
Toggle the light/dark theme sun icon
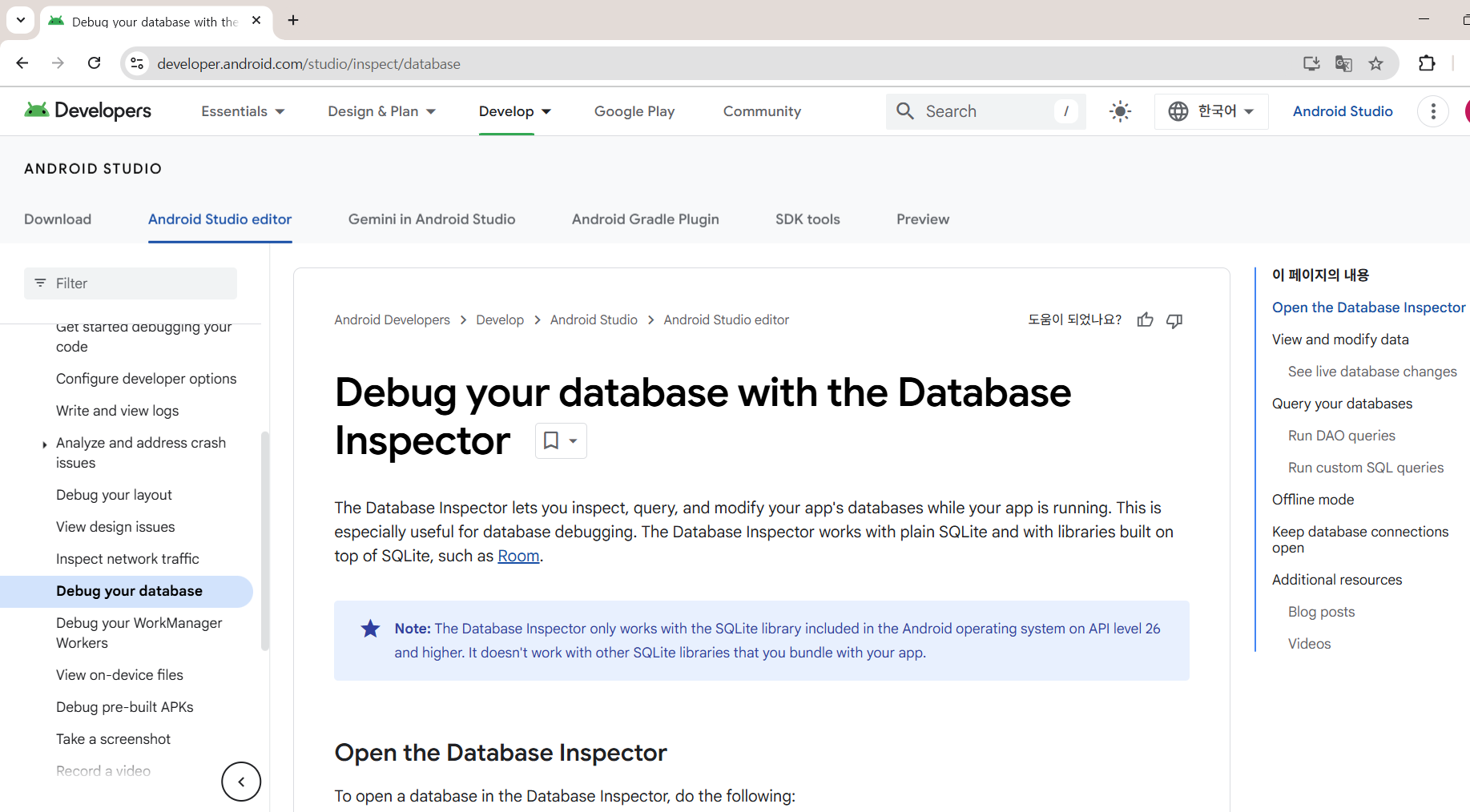pos(1120,111)
